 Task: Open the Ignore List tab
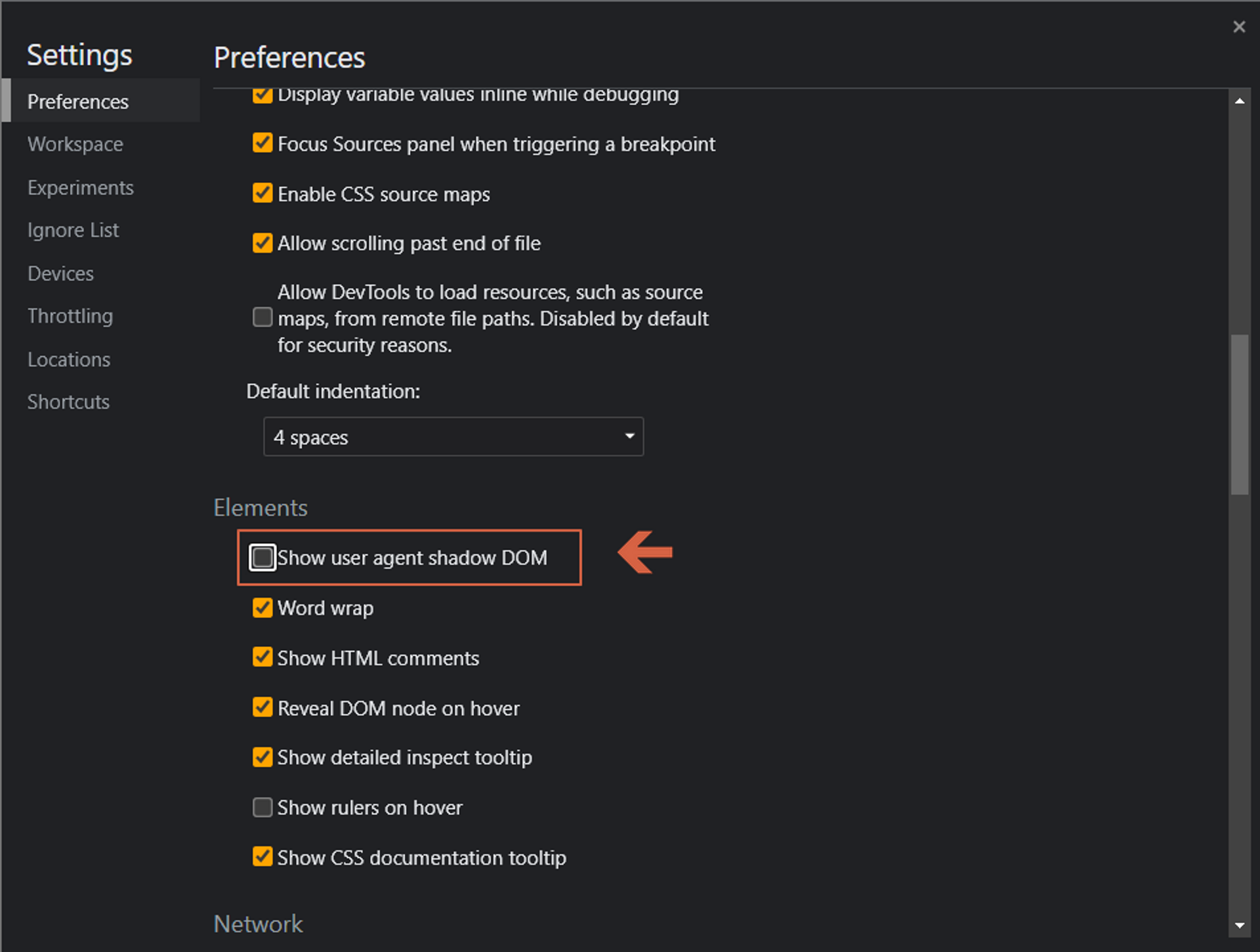(x=73, y=230)
